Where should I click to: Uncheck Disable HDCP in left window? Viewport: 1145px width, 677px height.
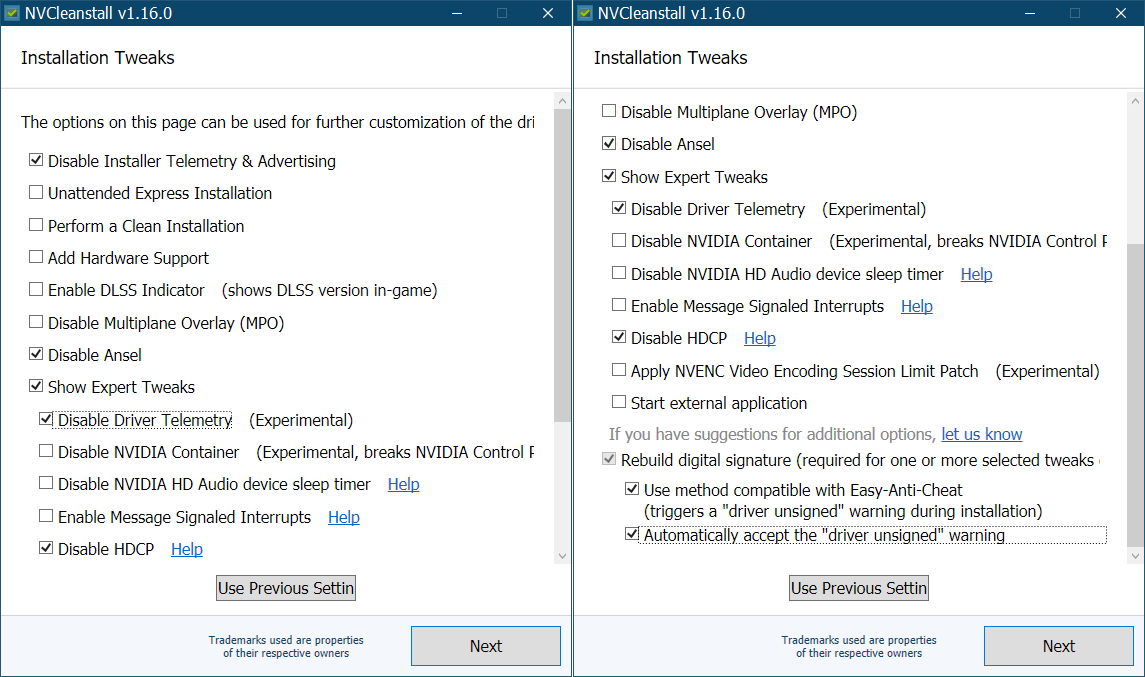click(46, 548)
